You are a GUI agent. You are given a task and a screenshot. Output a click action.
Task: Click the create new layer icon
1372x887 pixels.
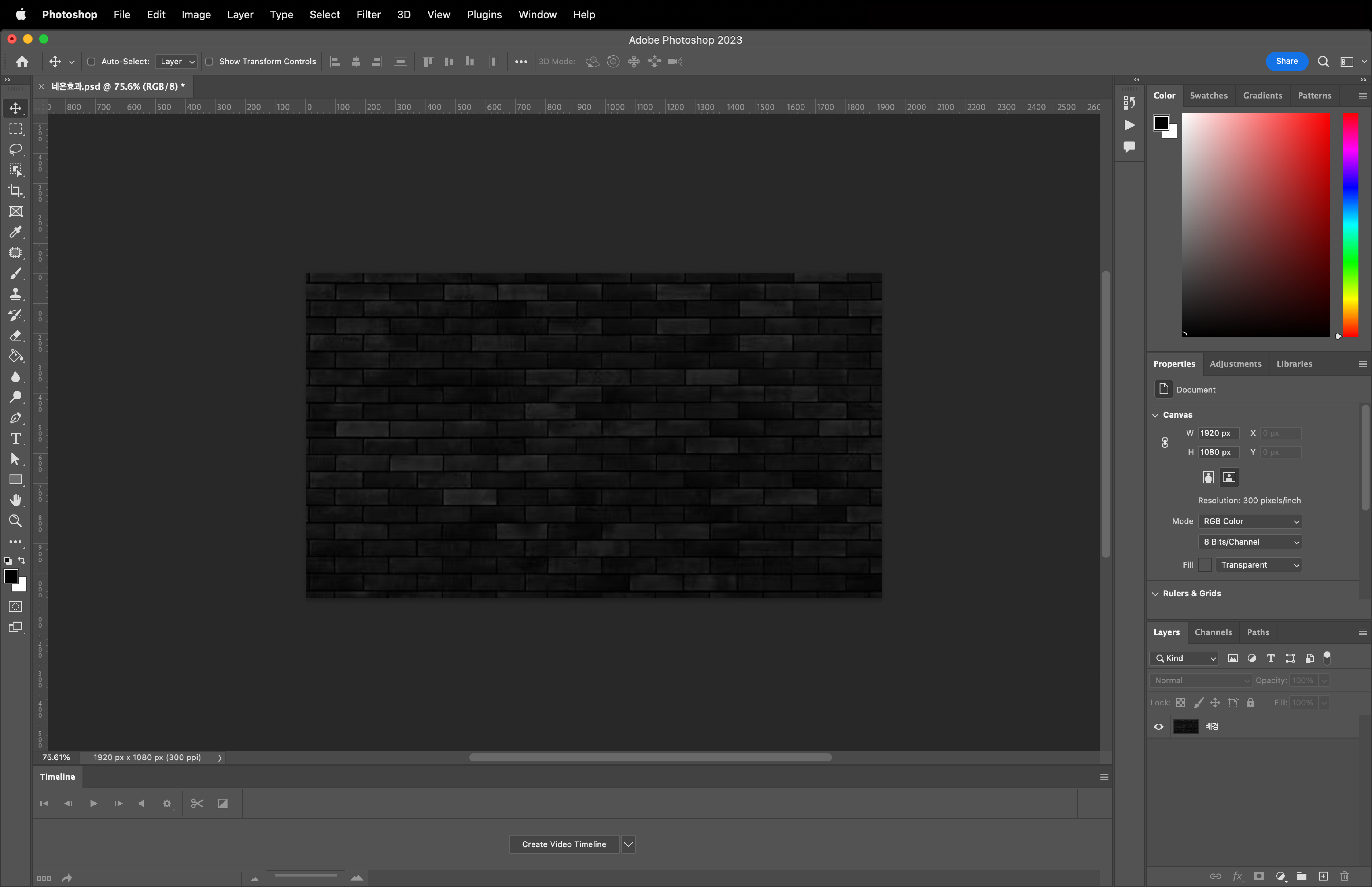pos(1323,876)
